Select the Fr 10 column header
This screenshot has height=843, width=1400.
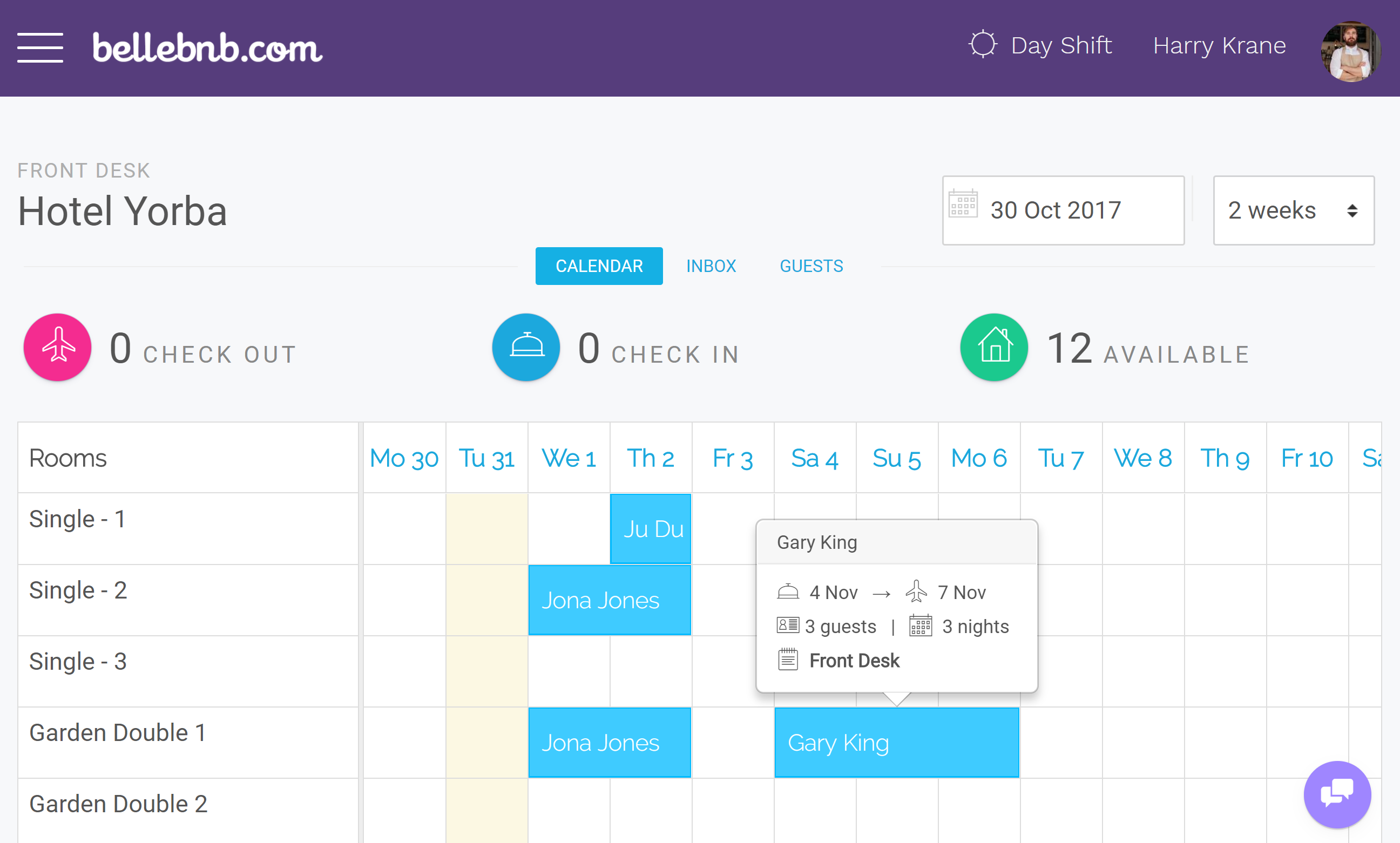(1307, 458)
